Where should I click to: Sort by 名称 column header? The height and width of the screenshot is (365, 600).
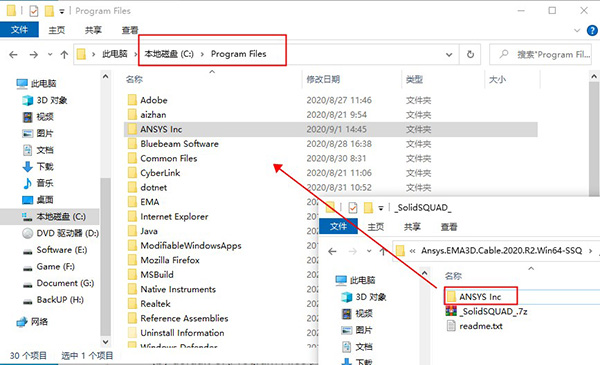tap(134, 79)
